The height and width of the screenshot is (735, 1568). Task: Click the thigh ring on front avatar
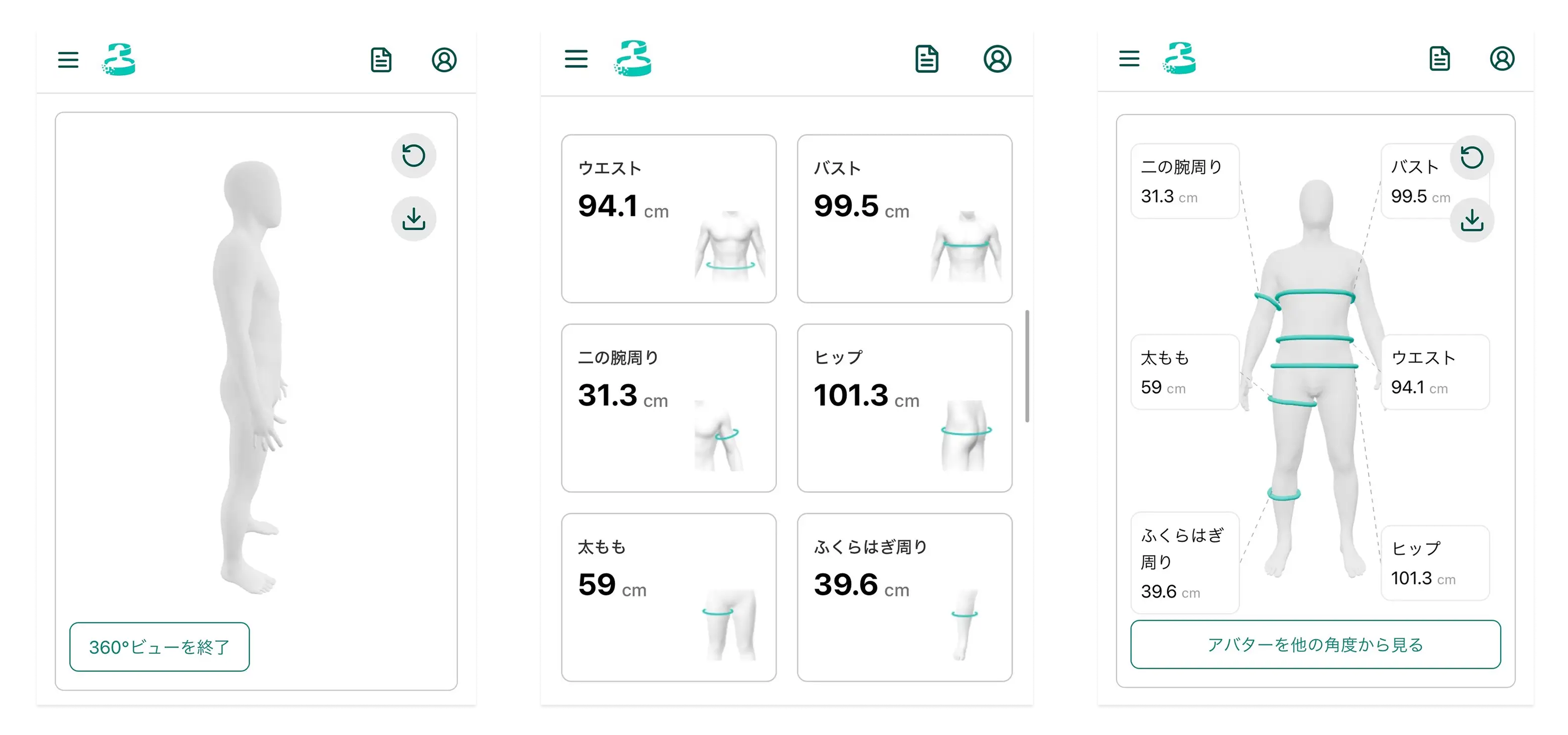tap(1292, 401)
